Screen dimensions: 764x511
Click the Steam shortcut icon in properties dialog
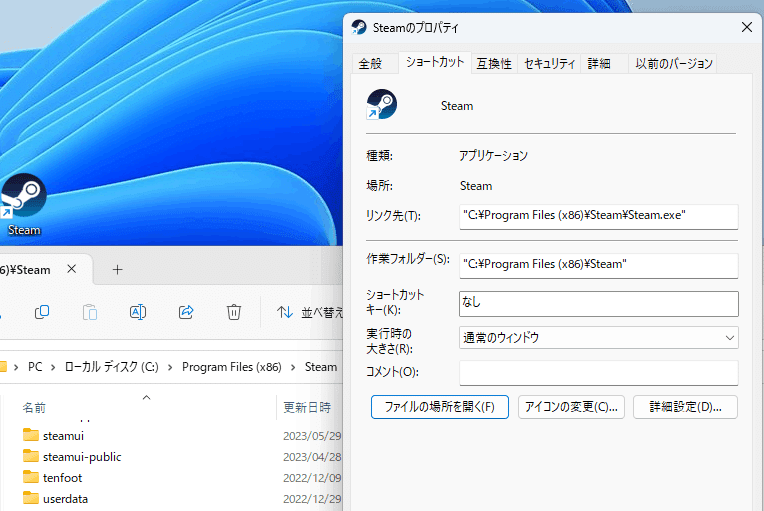pos(382,104)
